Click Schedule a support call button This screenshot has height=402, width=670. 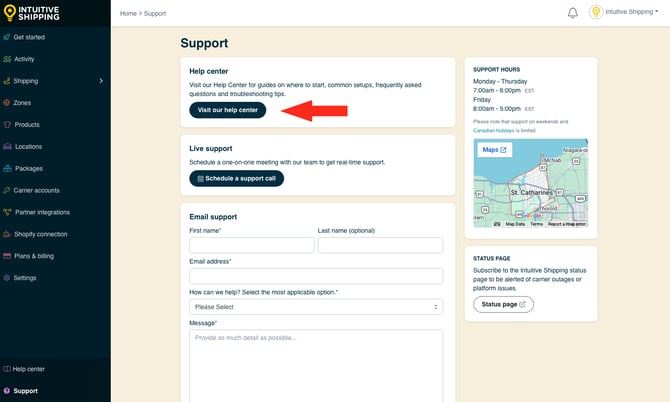point(236,179)
